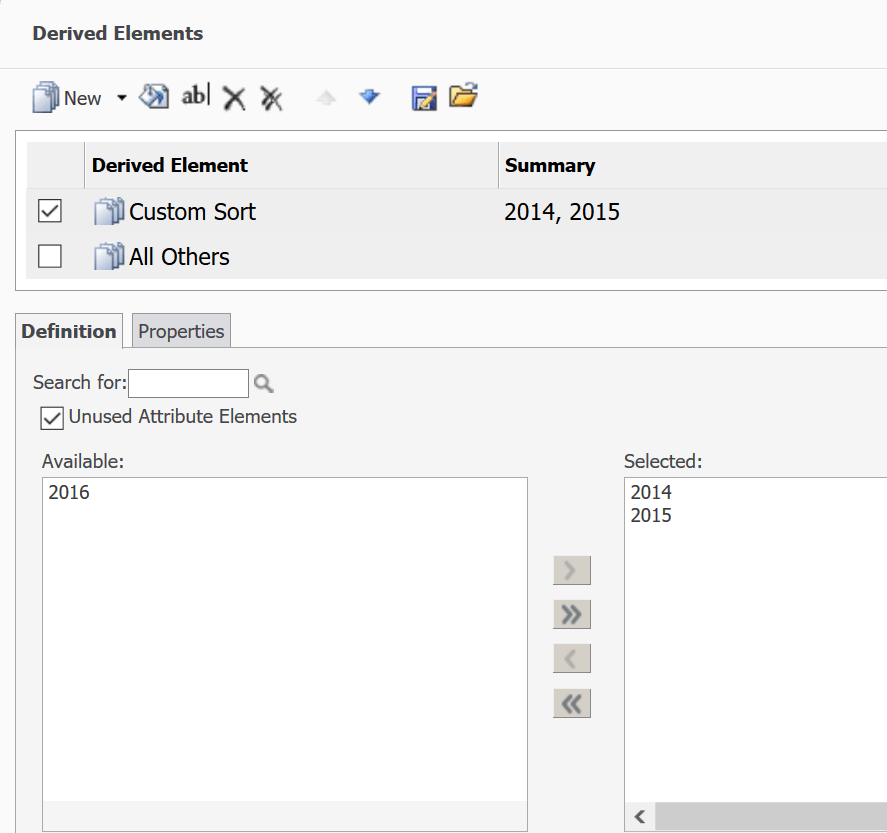
Task: Click the Selected list scroll left arrow
Action: tap(640, 817)
